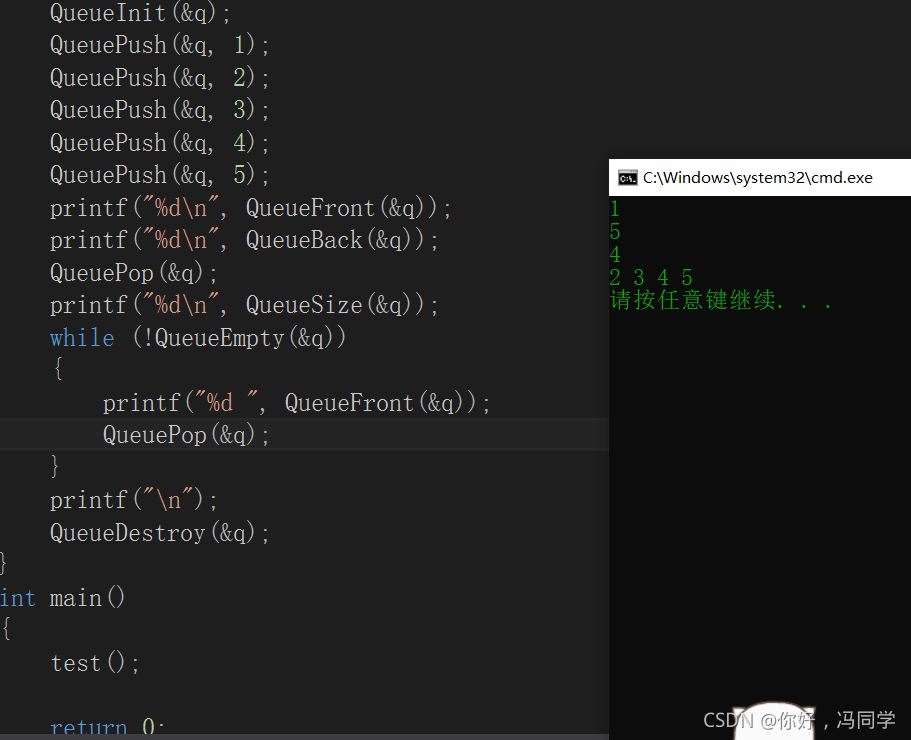Click the QueuePush(&q, 4); line
This screenshot has width=911, height=740.
coord(159,143)
